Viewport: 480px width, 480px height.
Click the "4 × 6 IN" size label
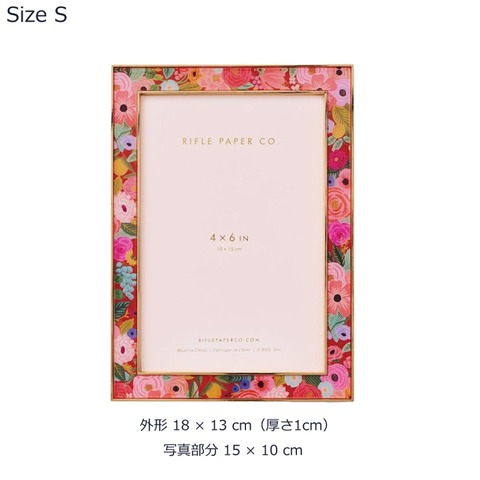coord(229,238)
